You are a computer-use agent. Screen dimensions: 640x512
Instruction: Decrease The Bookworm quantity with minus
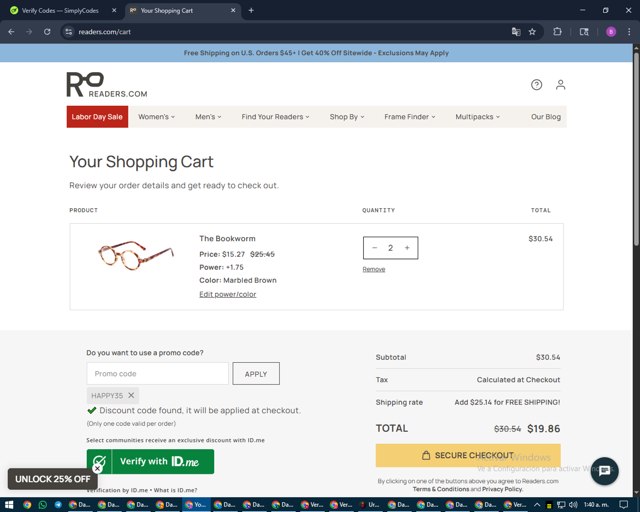(375, 247)
